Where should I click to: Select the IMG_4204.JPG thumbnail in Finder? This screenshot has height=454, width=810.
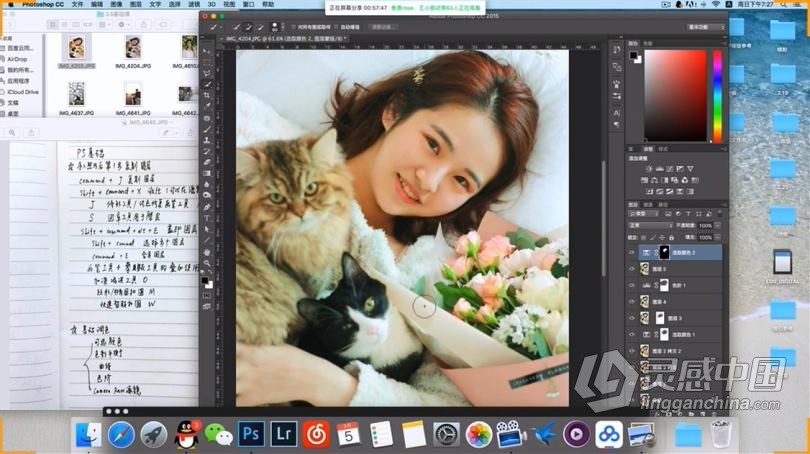(x=133, y=48)
